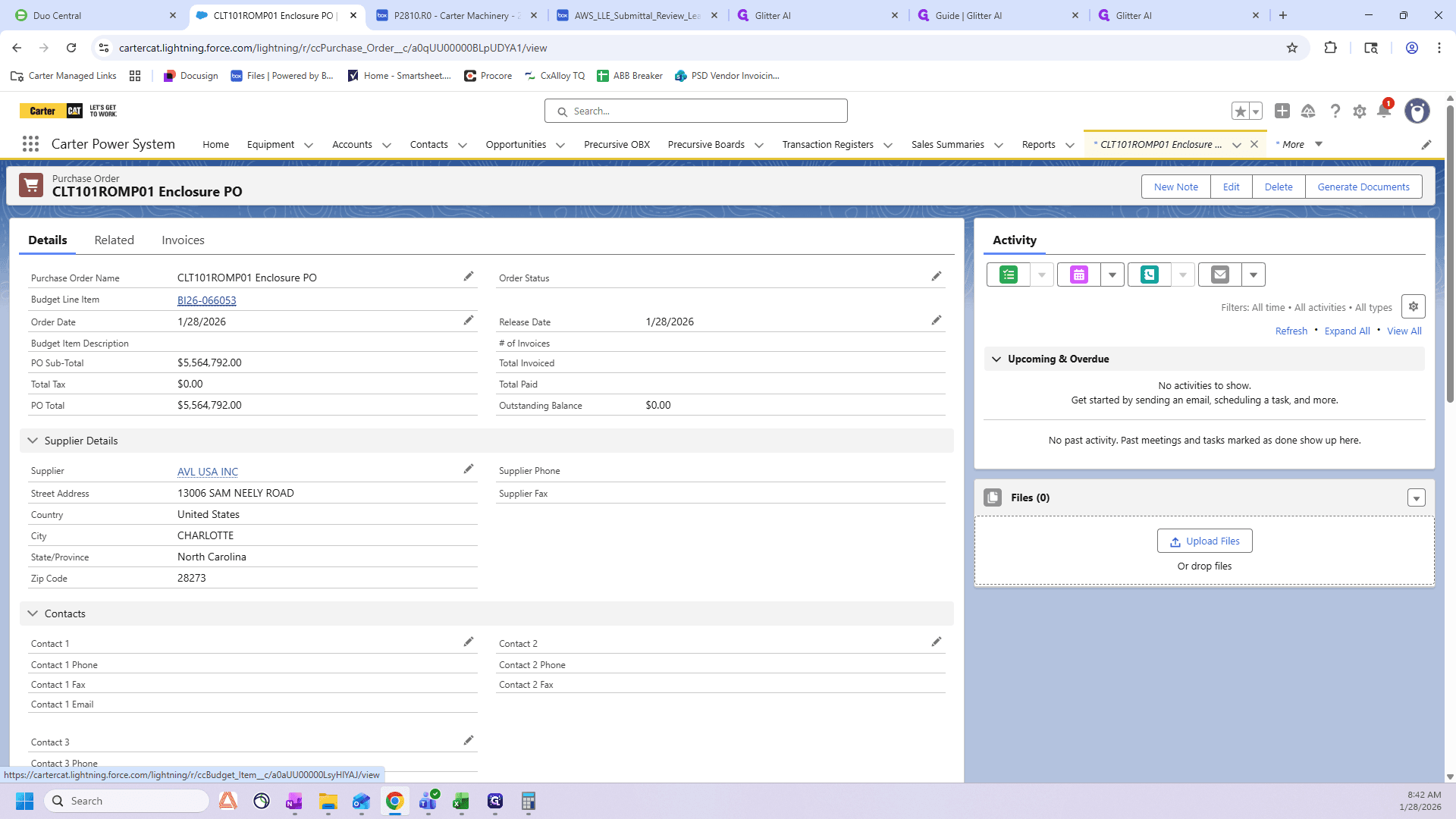Click the Generate Documents button

1363,187
